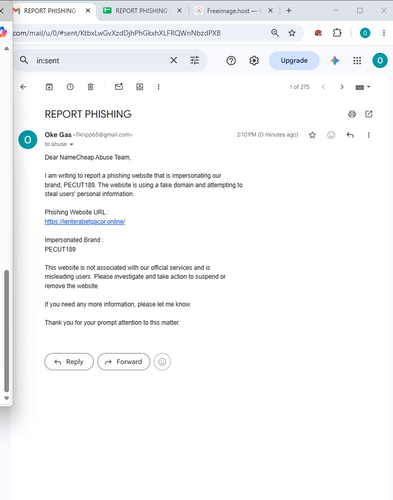Viewport: 393px width, 500px height.
Task: Open Google apps grid
Action: pos(357,61)
